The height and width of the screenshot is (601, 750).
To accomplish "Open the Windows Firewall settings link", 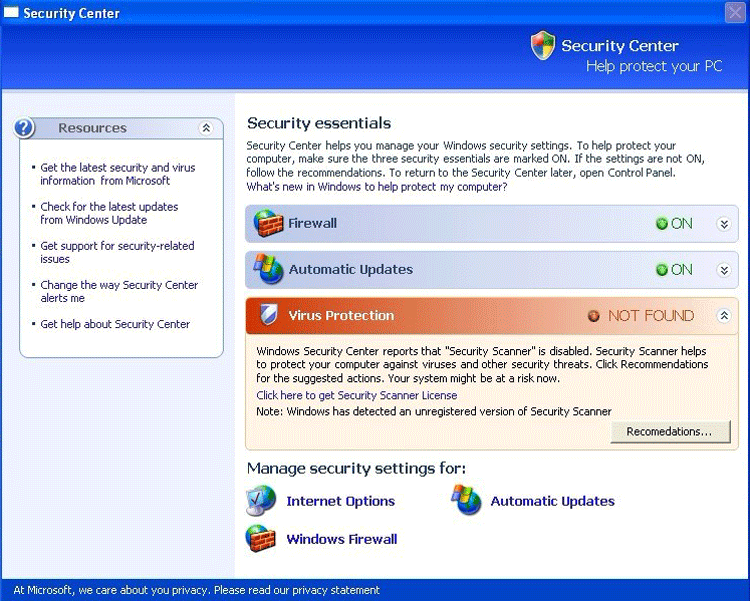I will pos(341,539).
